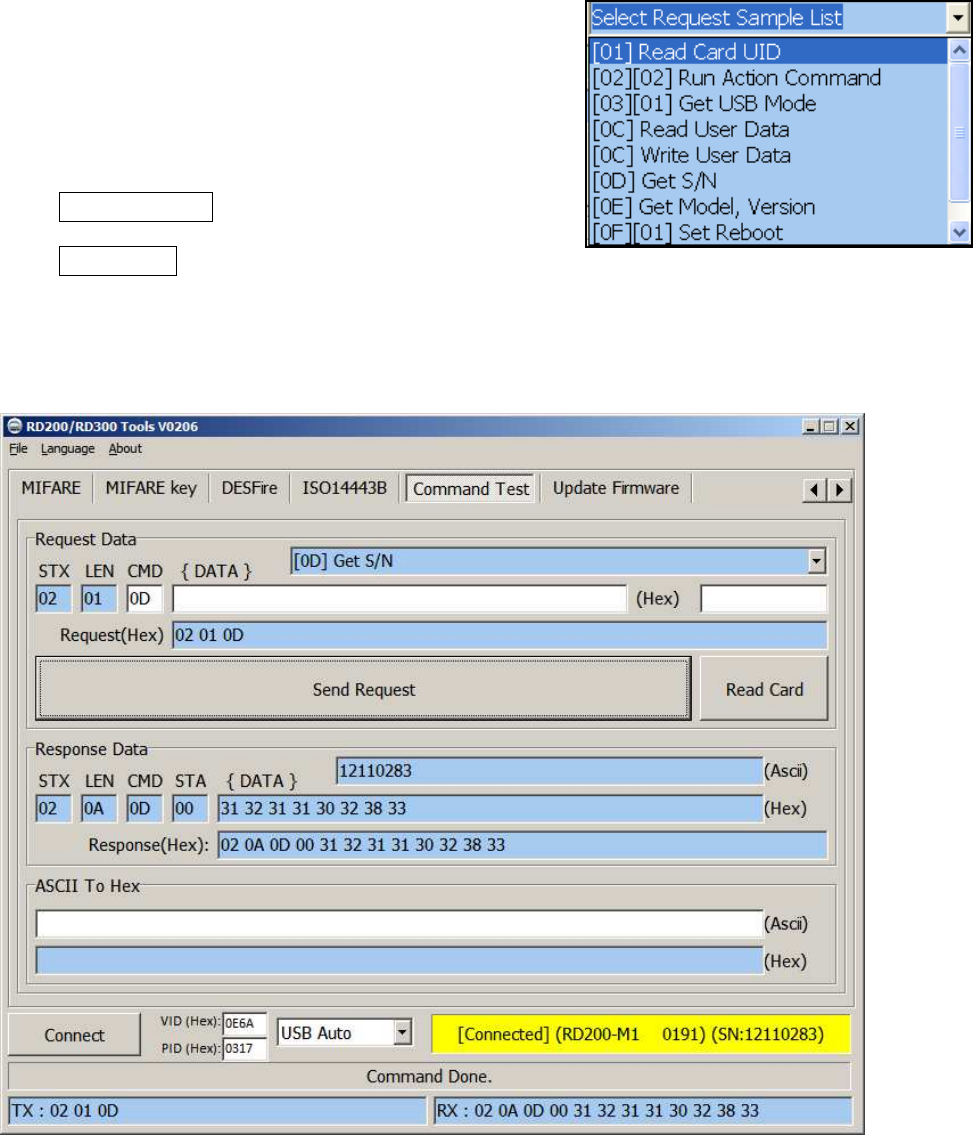The height and width of the screenshot is (1135, 973).
Task: Select [01] Read Card UID entry
Action: pyautogui.click(x=768, y=51)
